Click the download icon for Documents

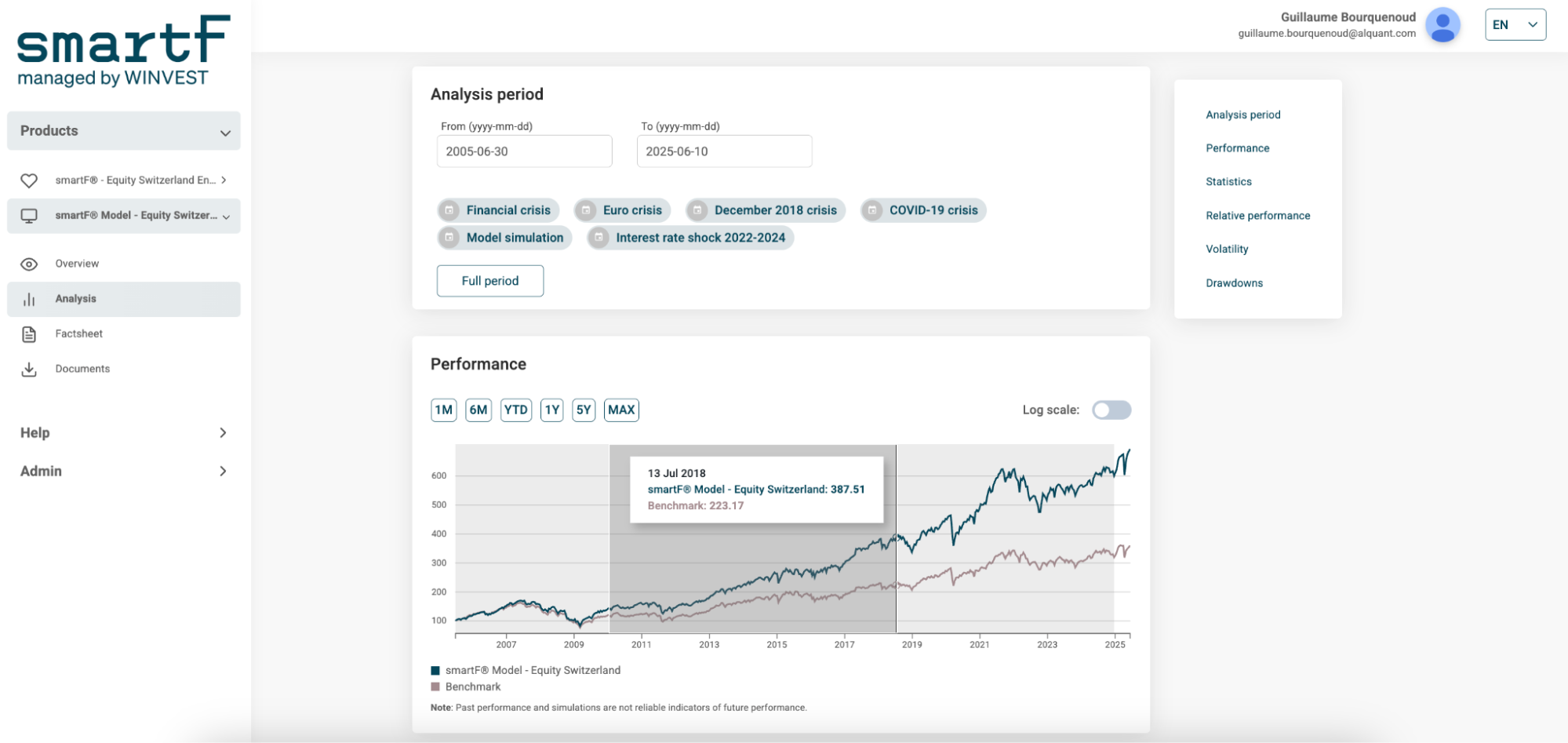tap(29, 369)
